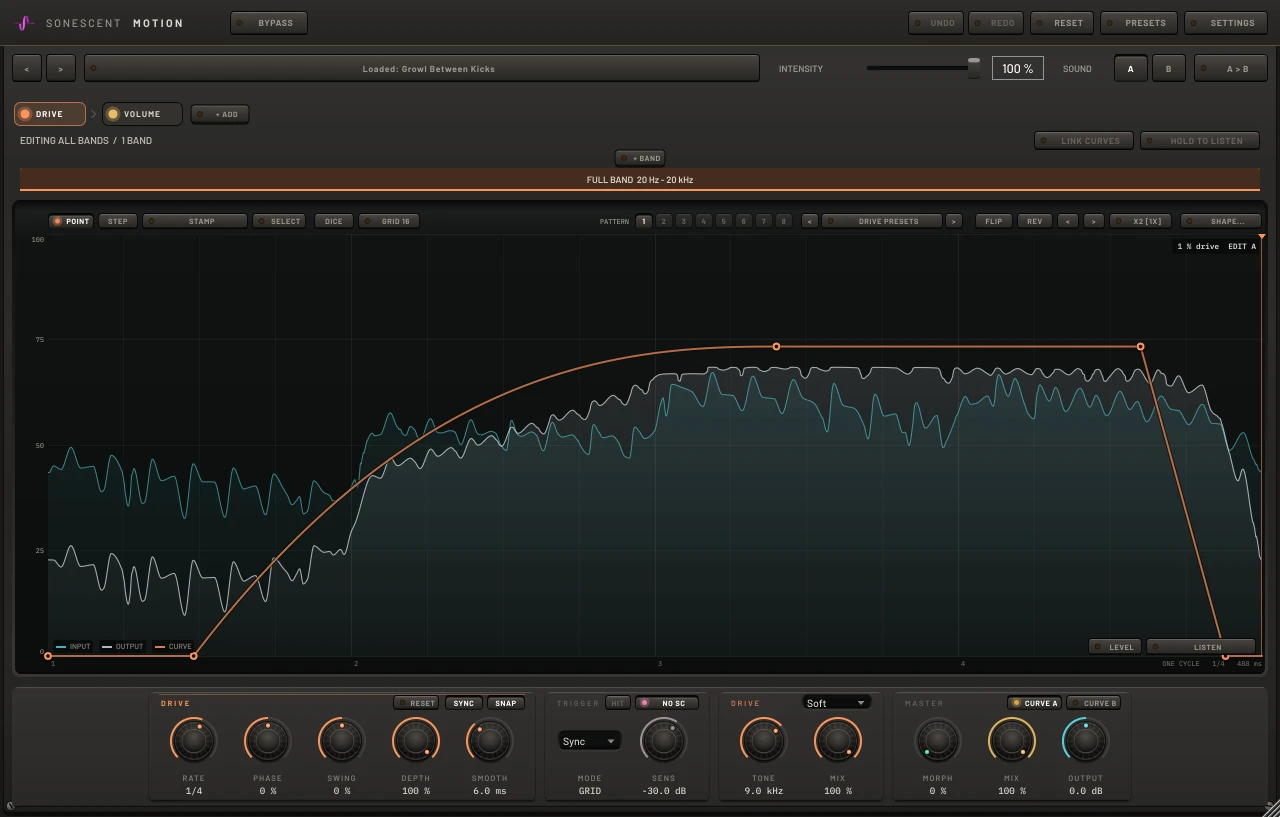Select pattern slot 2
The height and width of the screenshot is (817, 1280).
(x=663, y=221)
